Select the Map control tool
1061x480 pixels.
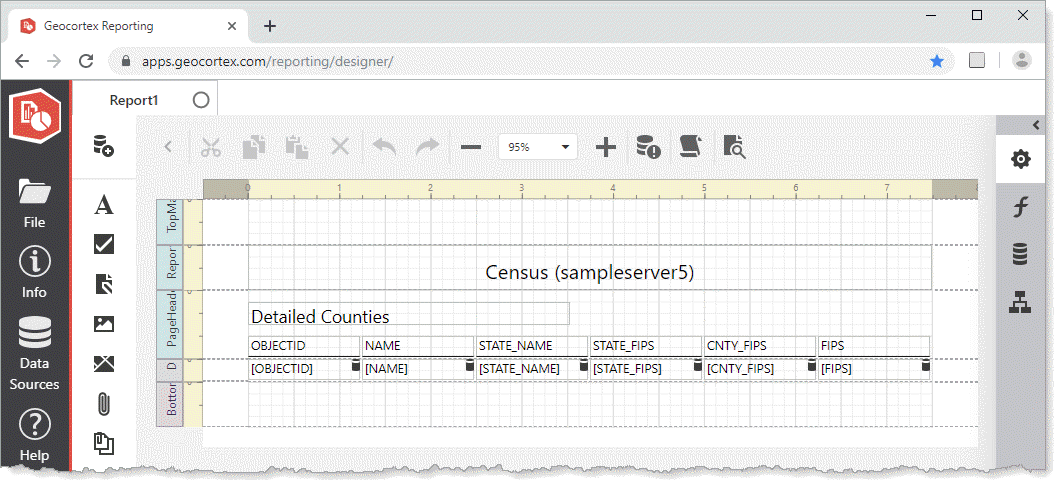[104, 364]
